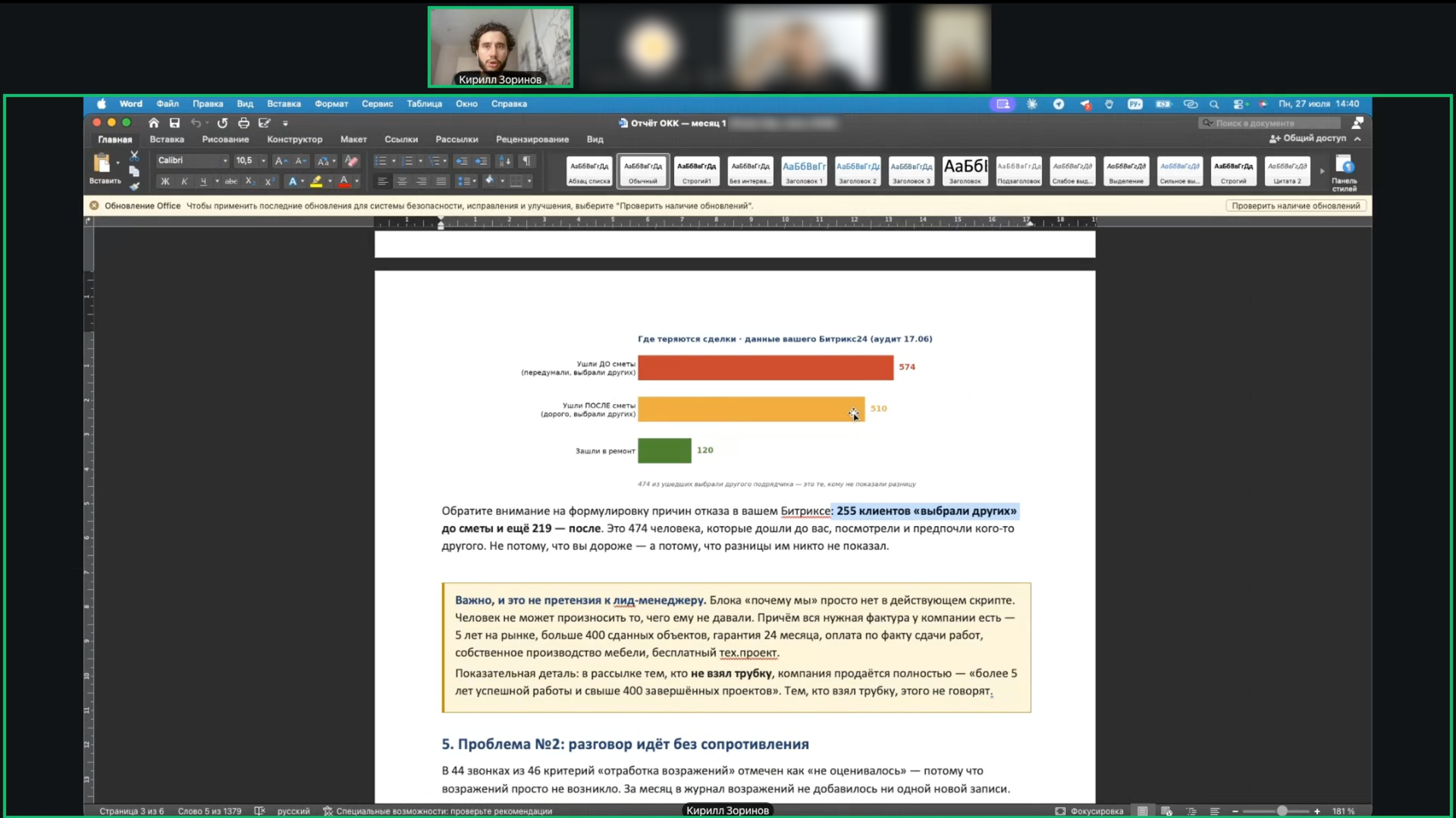Select the Format Painter brush
This screenshot has height=818, width=1456.
[134, 186]
